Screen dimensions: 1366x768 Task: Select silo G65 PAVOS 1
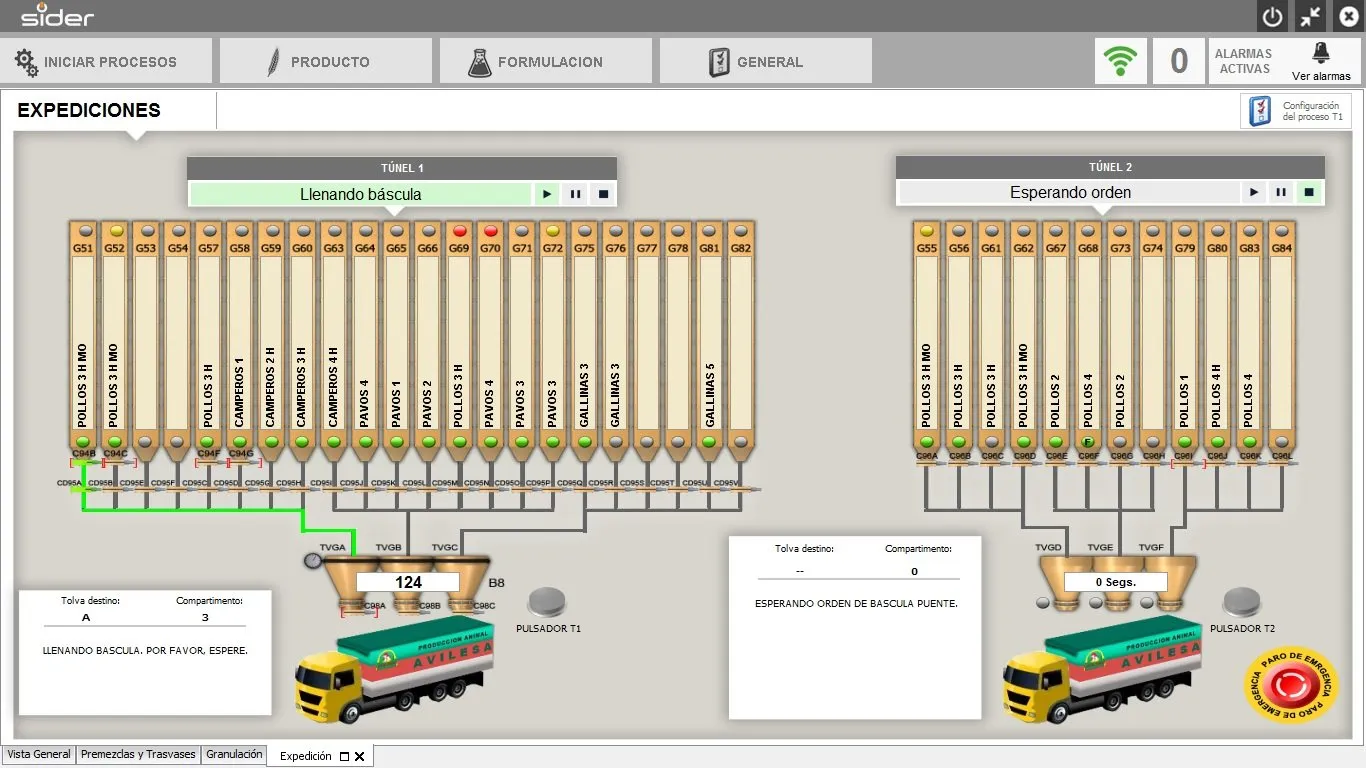click(x=396, y=340)
